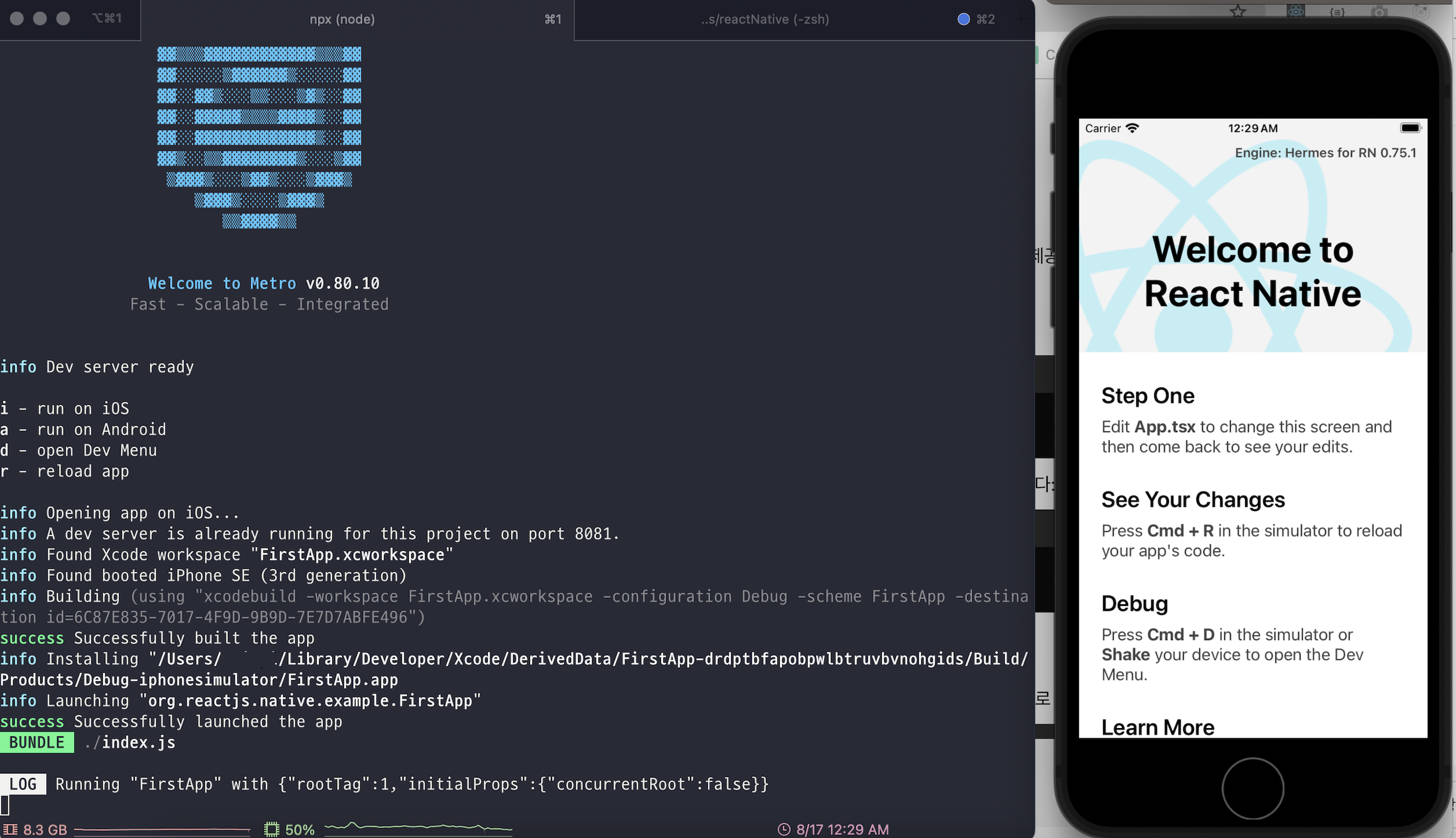The width and height of the screenshot is (1456, 838).
Task: Switch to the reactNative (-zsh) terminal tab
Action: click(x=764, y=19)
